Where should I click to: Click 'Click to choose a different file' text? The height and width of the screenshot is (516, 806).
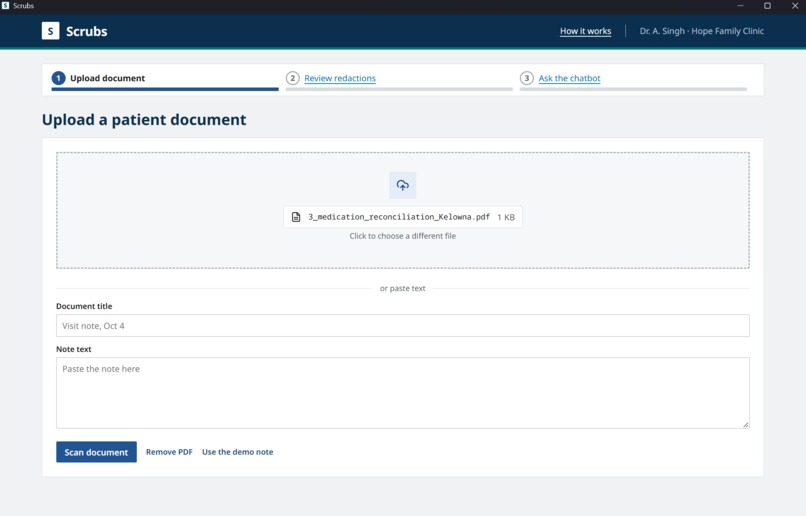[402, 236]
